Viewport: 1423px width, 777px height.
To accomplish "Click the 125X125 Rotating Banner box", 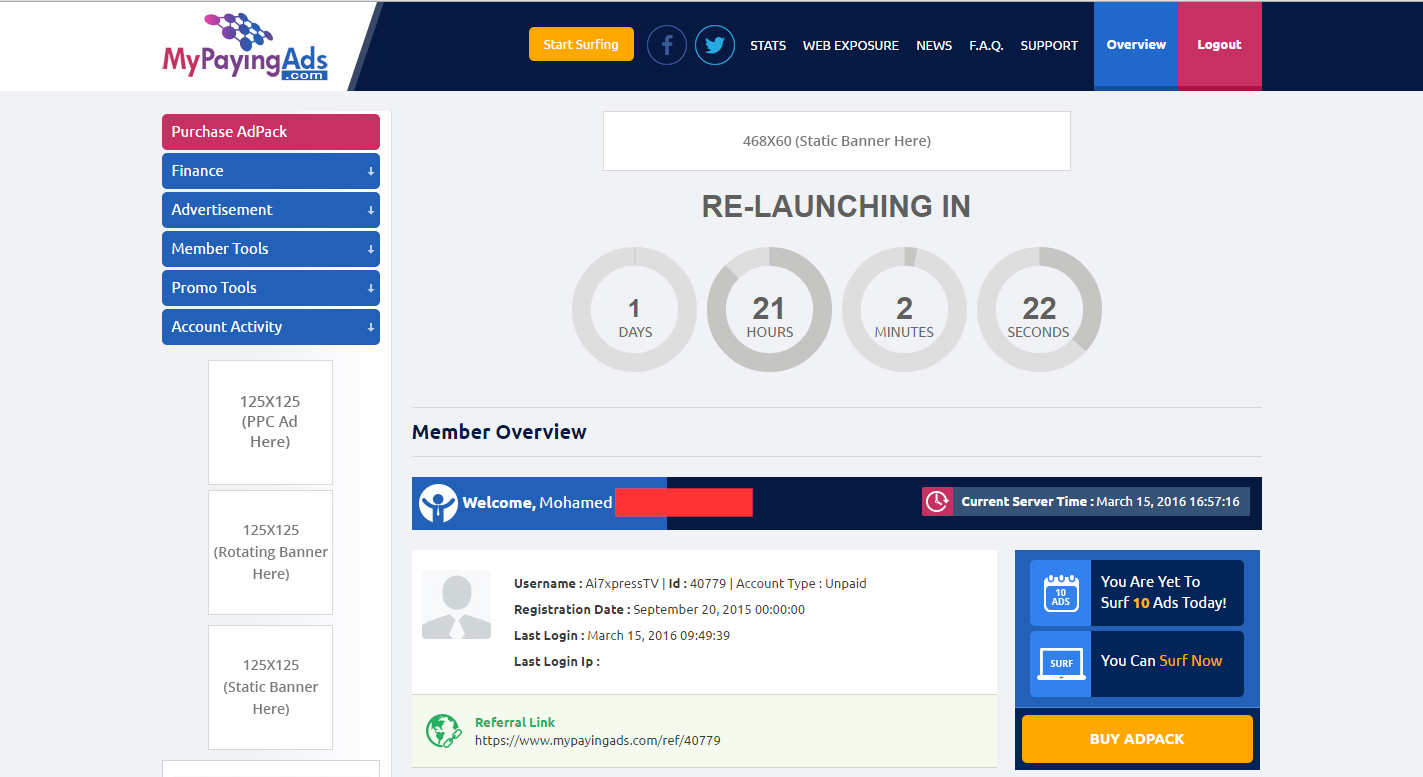I will click(x=270, y=552).
